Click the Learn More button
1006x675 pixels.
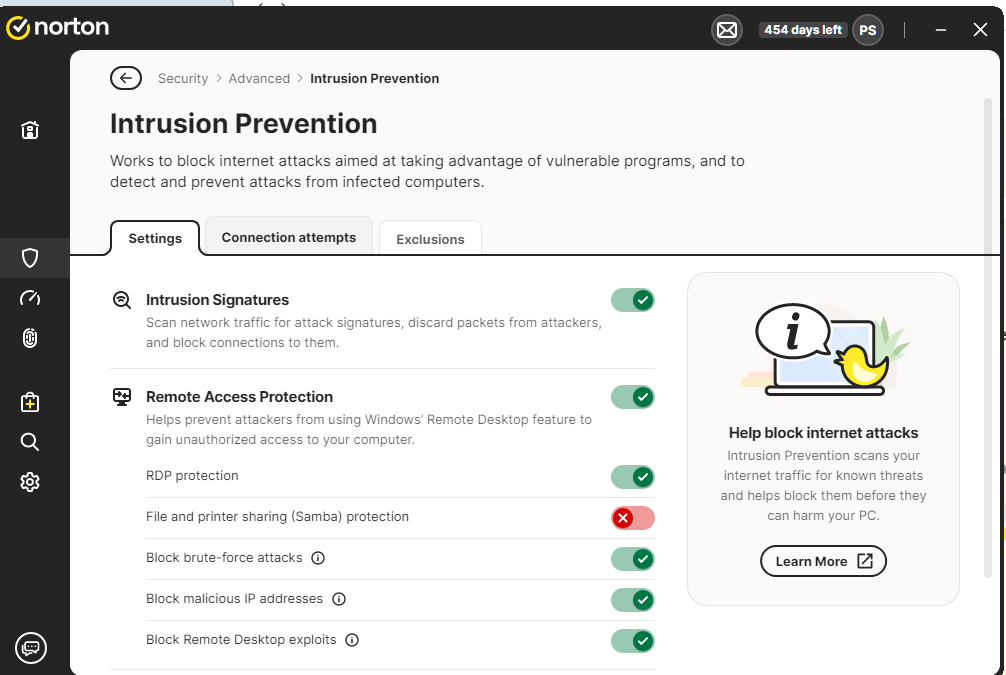coord(823,561)
